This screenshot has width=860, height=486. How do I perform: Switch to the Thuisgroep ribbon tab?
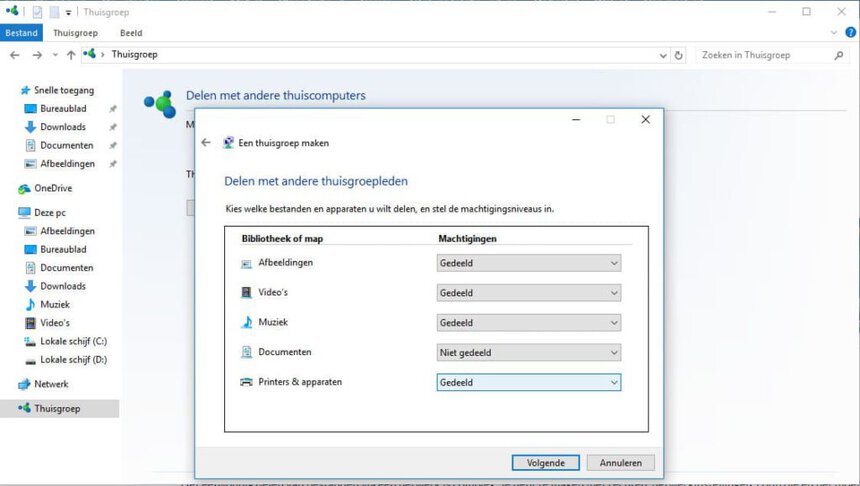(75, 33)
